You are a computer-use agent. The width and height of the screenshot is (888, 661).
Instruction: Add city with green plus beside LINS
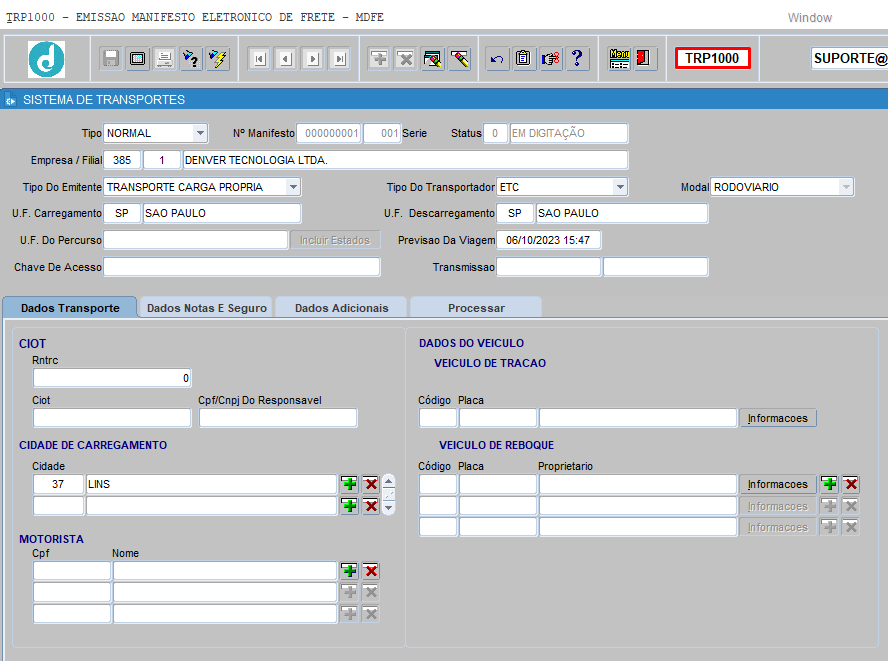[x=349, y=484]
